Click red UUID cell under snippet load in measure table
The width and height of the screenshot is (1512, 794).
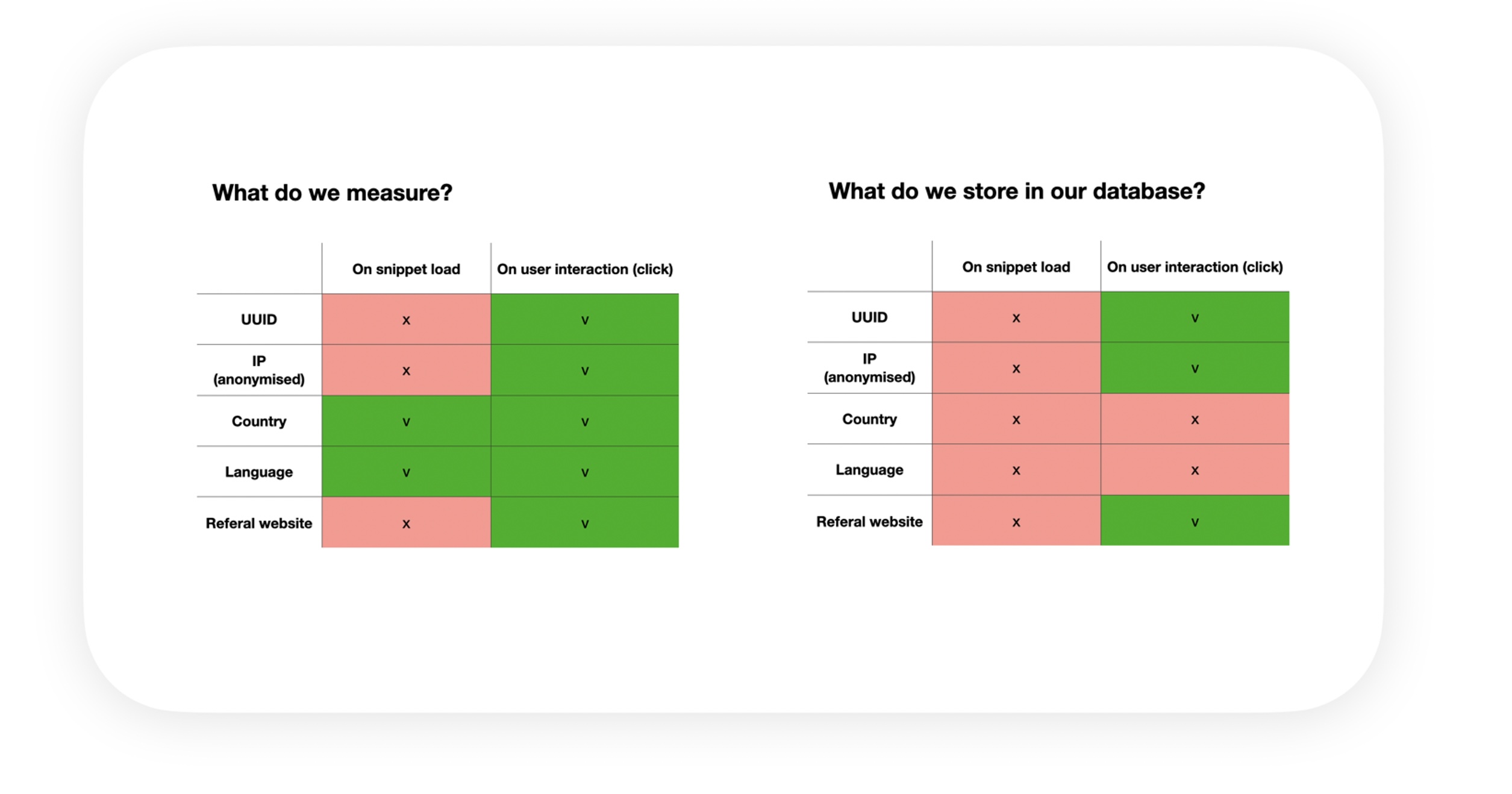[x=406, y=319]
